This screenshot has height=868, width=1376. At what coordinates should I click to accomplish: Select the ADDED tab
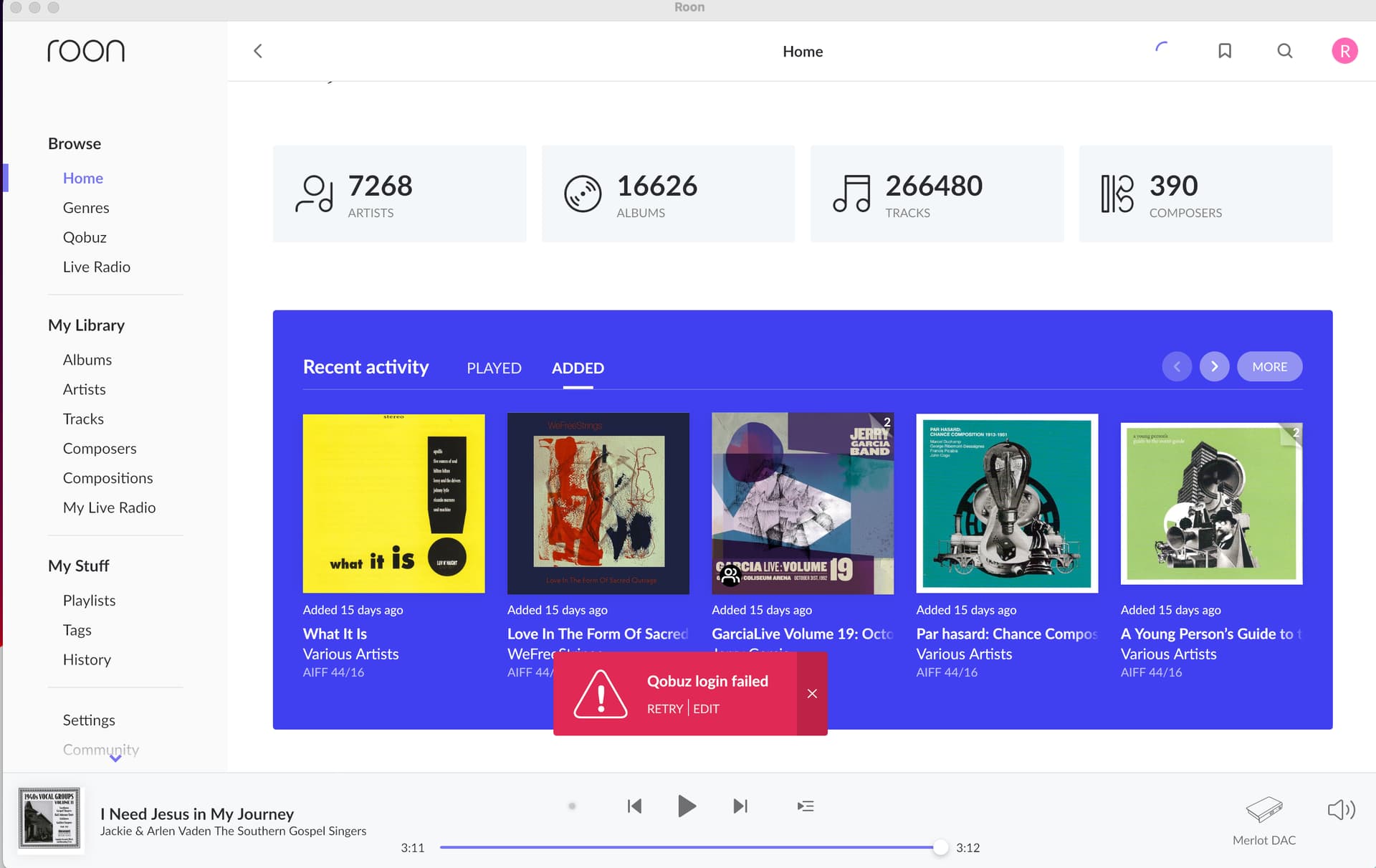tap(578, 368)
